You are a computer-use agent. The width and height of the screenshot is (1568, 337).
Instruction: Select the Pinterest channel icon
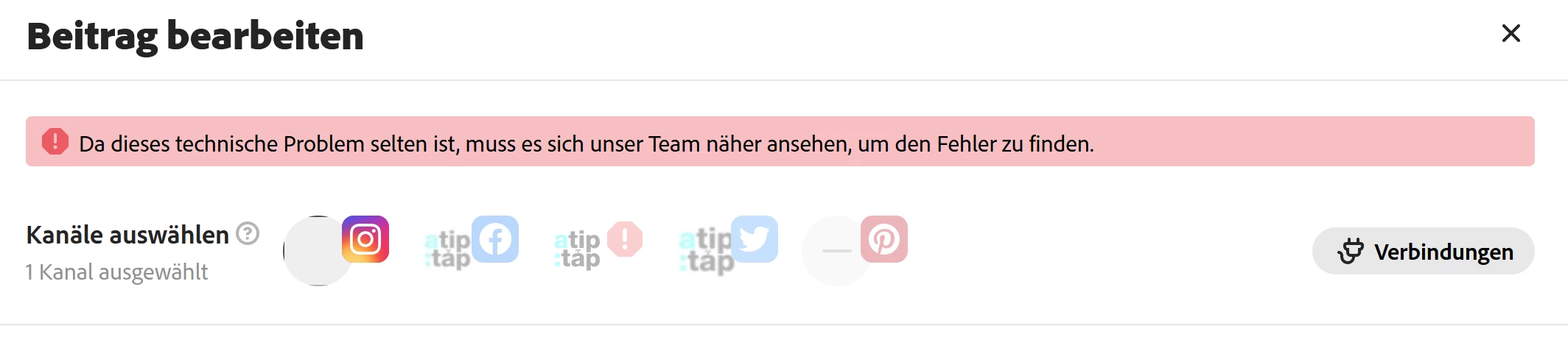point(884,239)
